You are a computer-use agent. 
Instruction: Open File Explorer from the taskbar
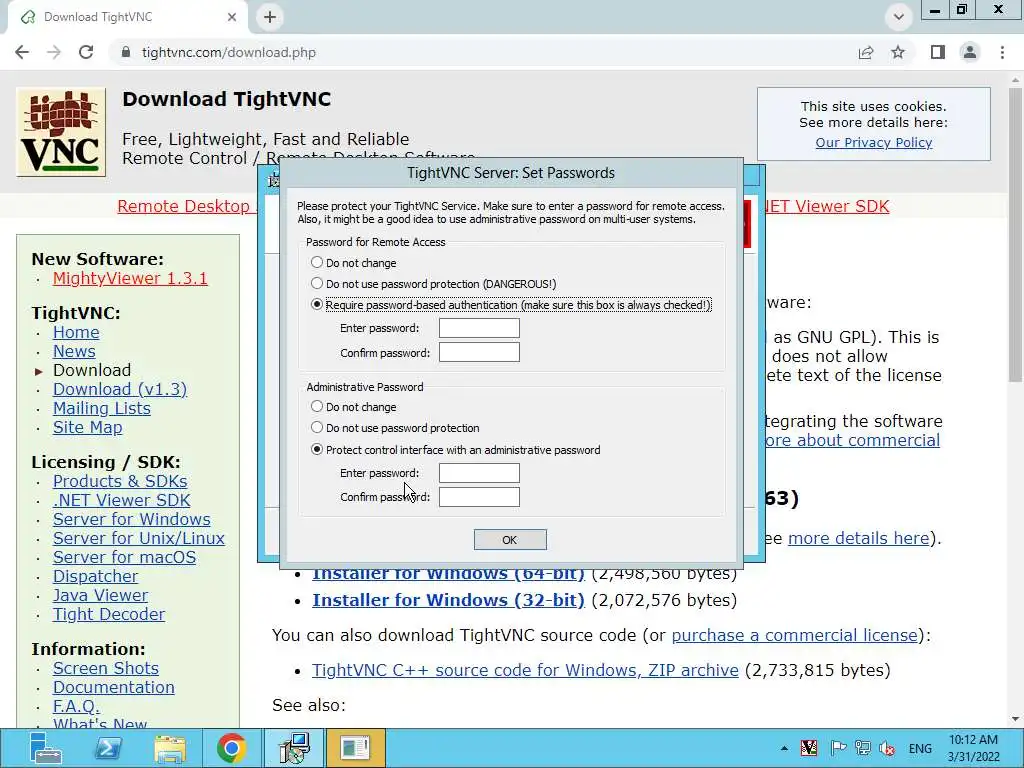(170, 748)
